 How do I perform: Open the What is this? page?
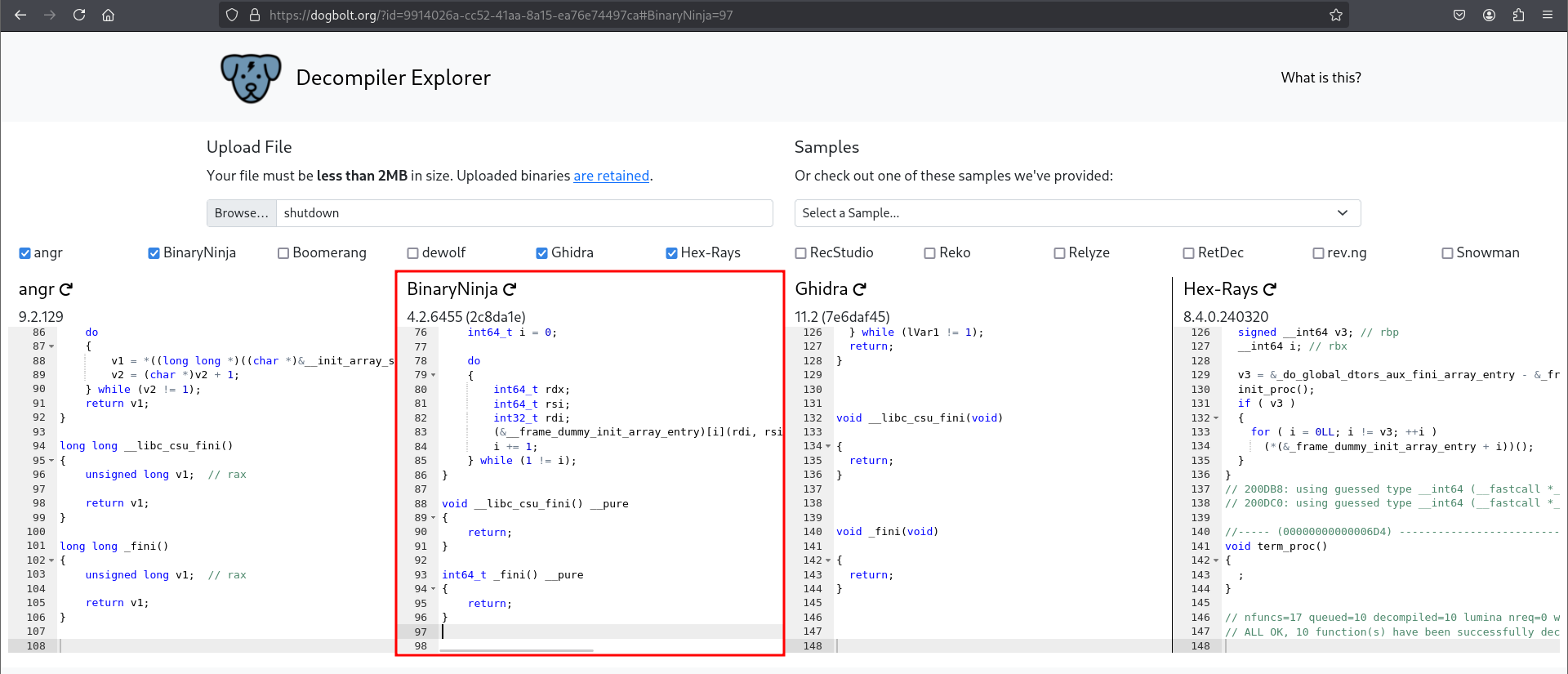click(1321, 78)
